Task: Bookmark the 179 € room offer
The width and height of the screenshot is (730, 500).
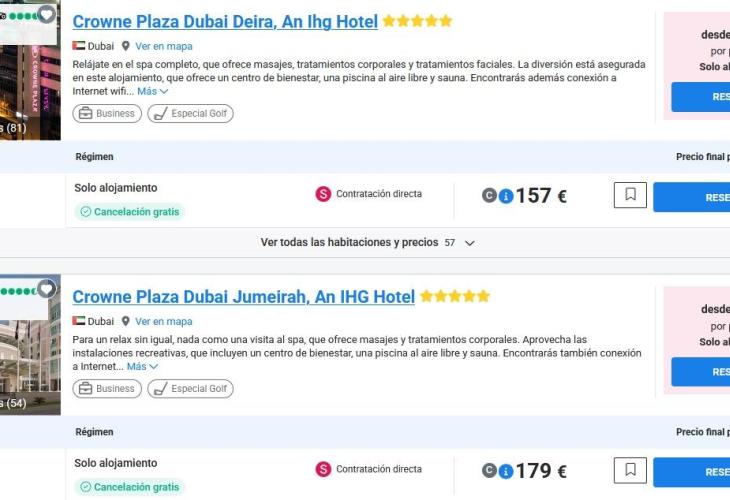Action: tap(630, 470)
